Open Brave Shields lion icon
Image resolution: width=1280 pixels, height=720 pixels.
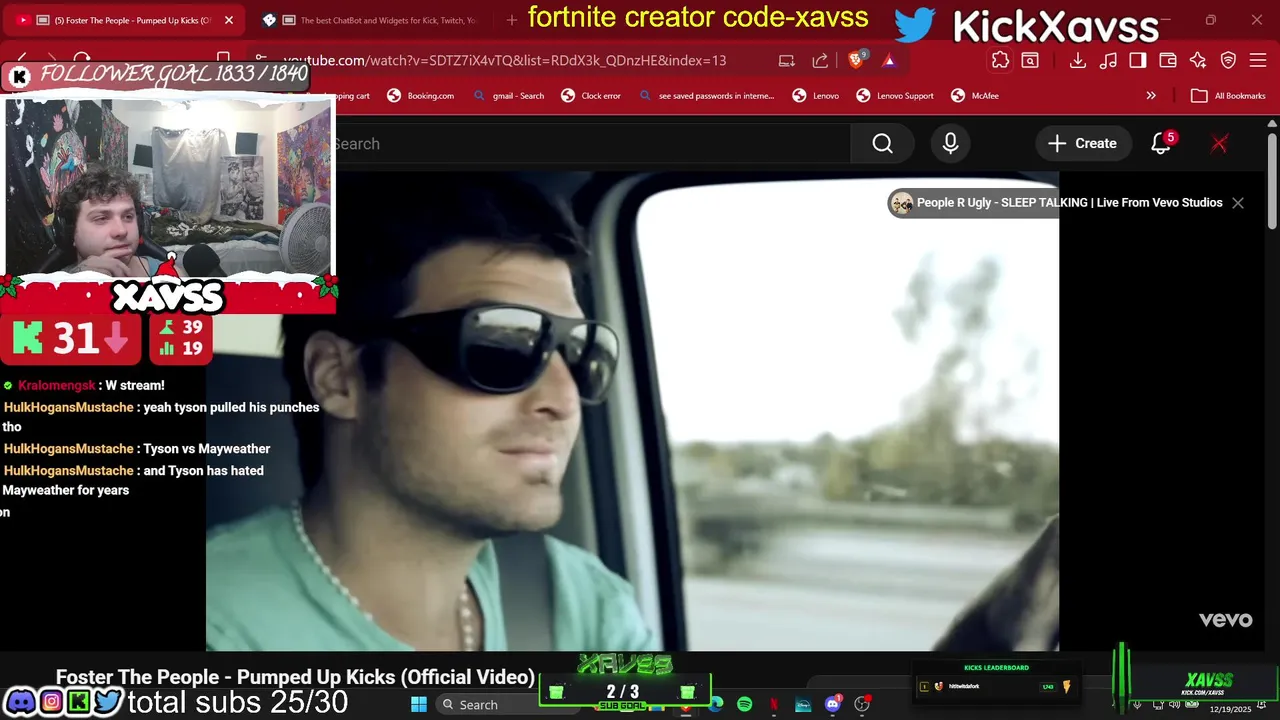(856, 60)
